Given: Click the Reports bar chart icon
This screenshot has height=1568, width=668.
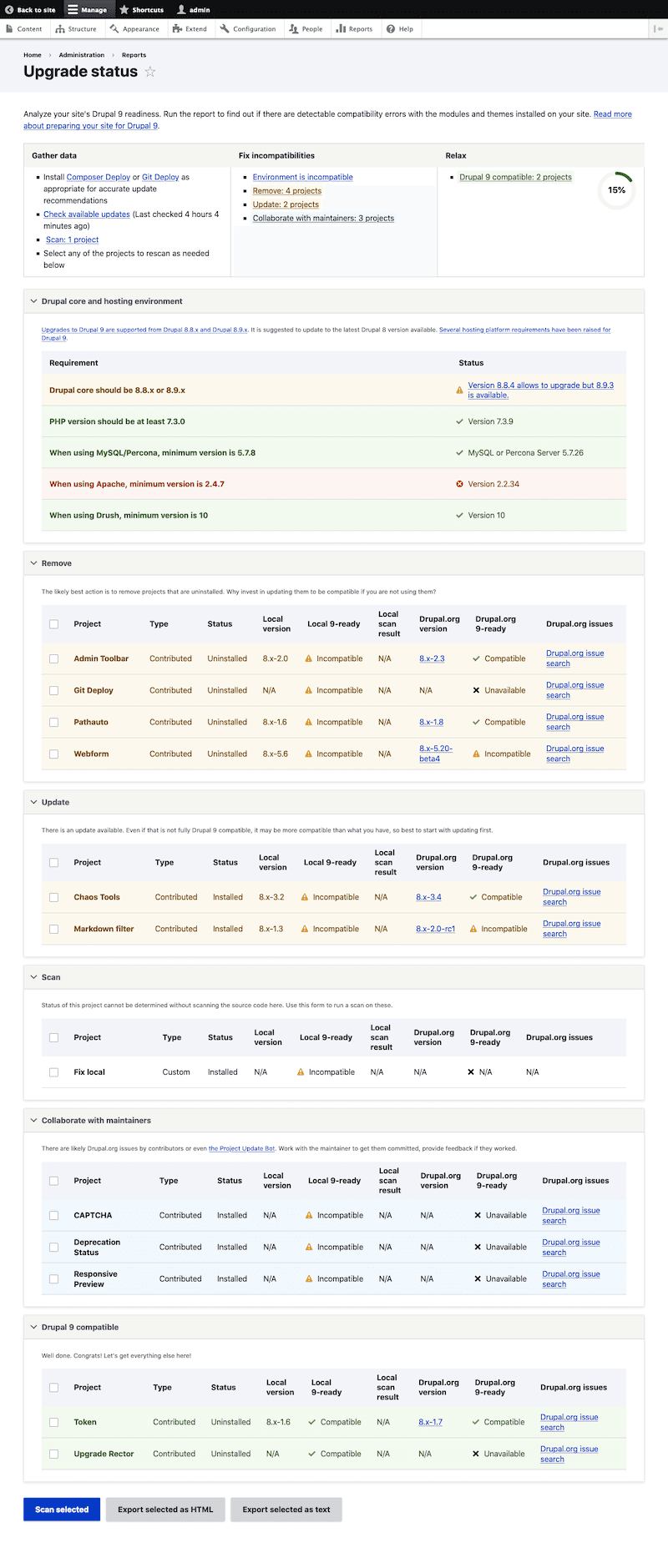Looking at the screenshot, I should click(341, 28).
